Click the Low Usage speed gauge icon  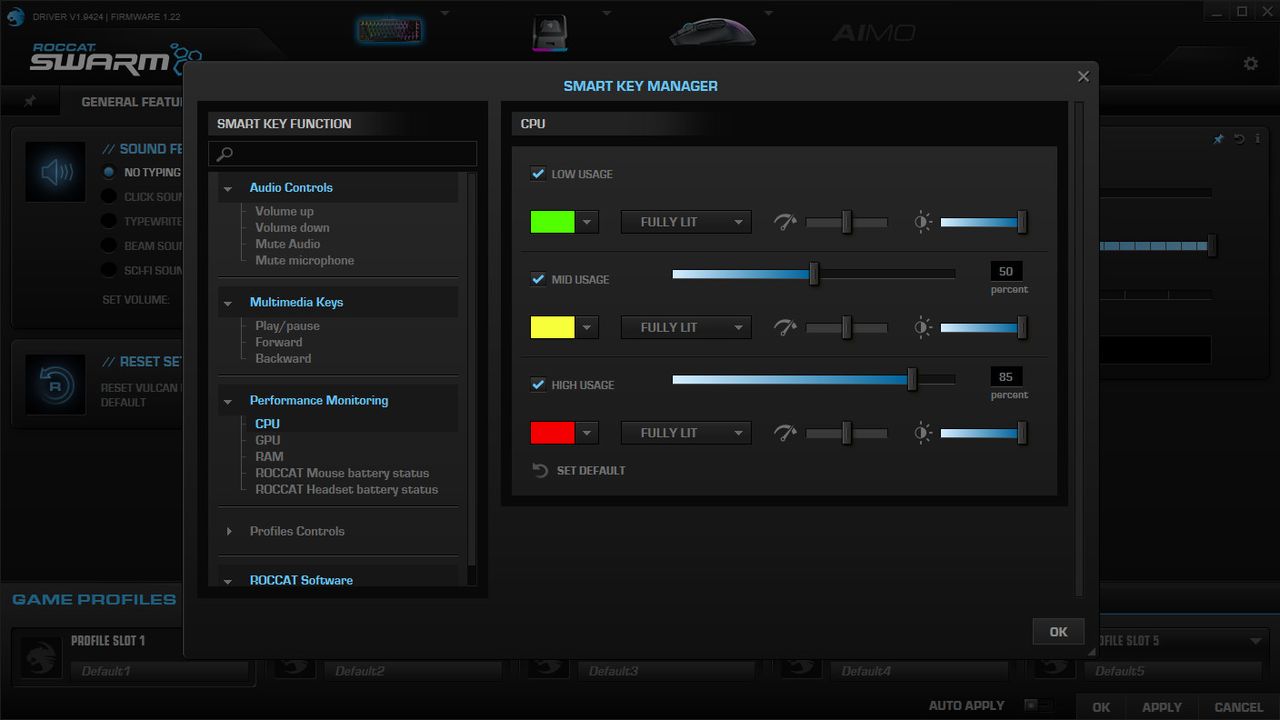[785, 222]
